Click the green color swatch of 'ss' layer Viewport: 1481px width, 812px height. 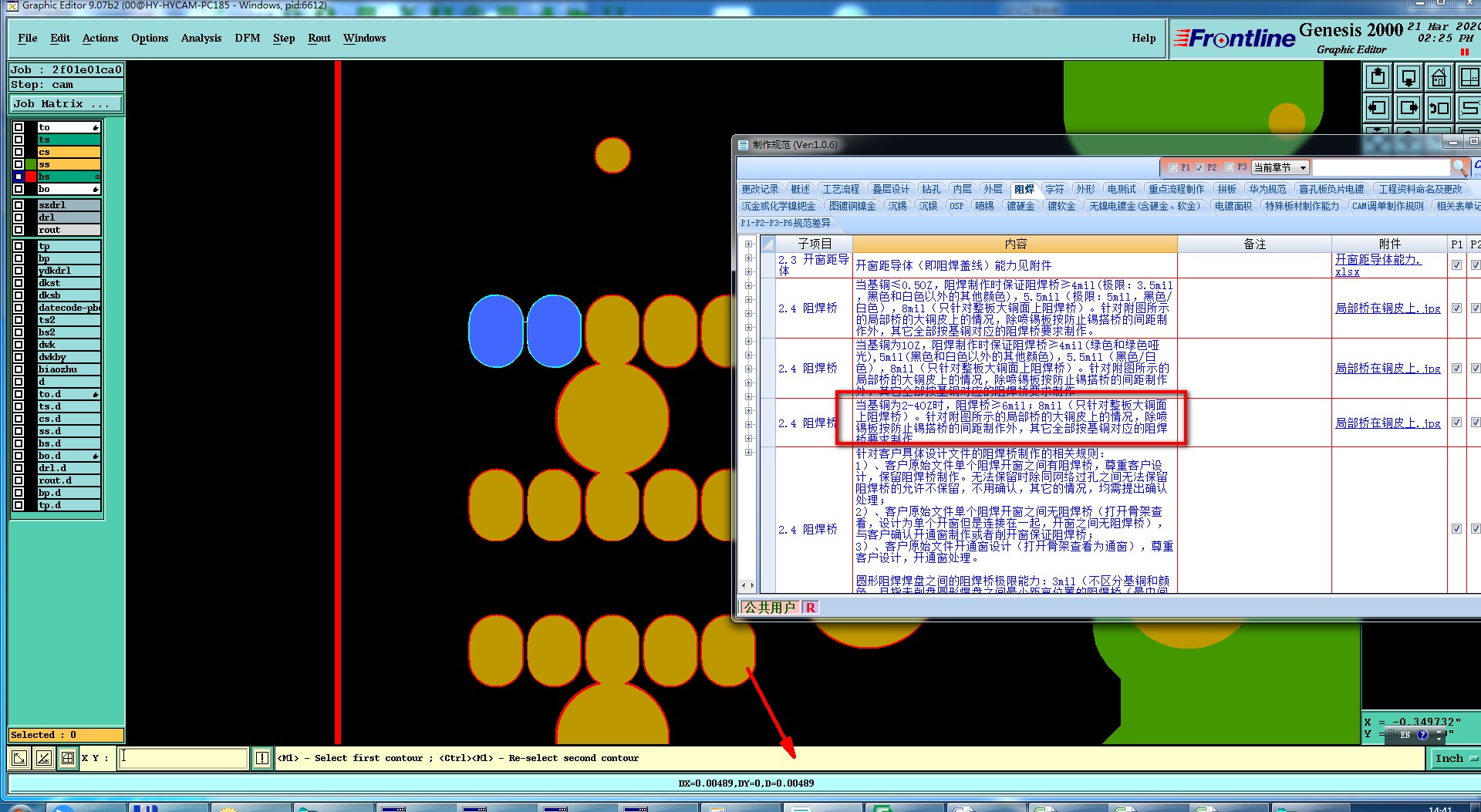(x=31, y=164)
